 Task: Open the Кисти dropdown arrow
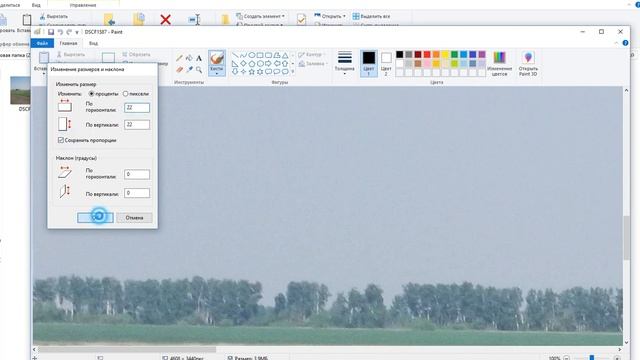217,73
